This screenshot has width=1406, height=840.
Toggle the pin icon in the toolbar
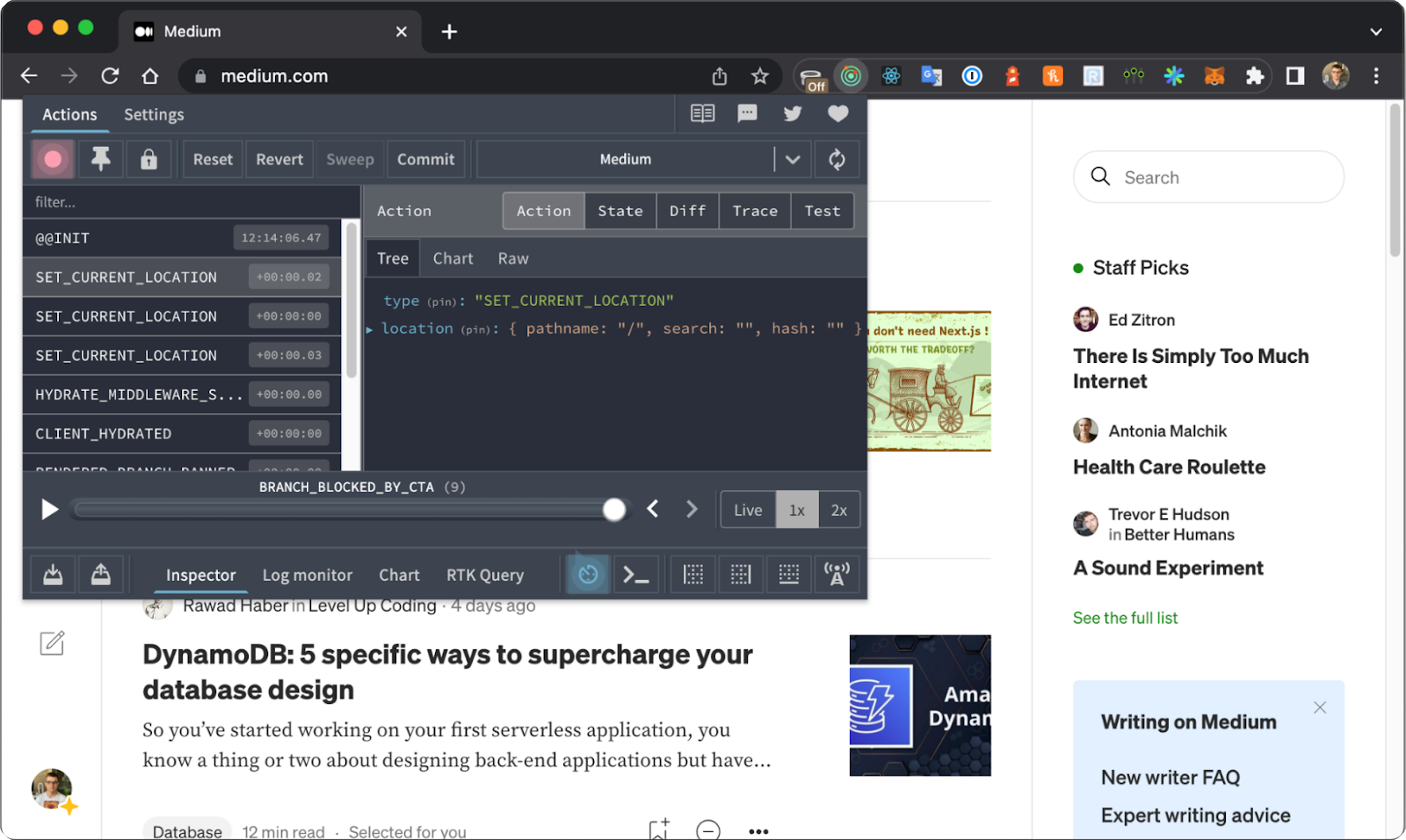pyautogui.click(x=100, y=159)
